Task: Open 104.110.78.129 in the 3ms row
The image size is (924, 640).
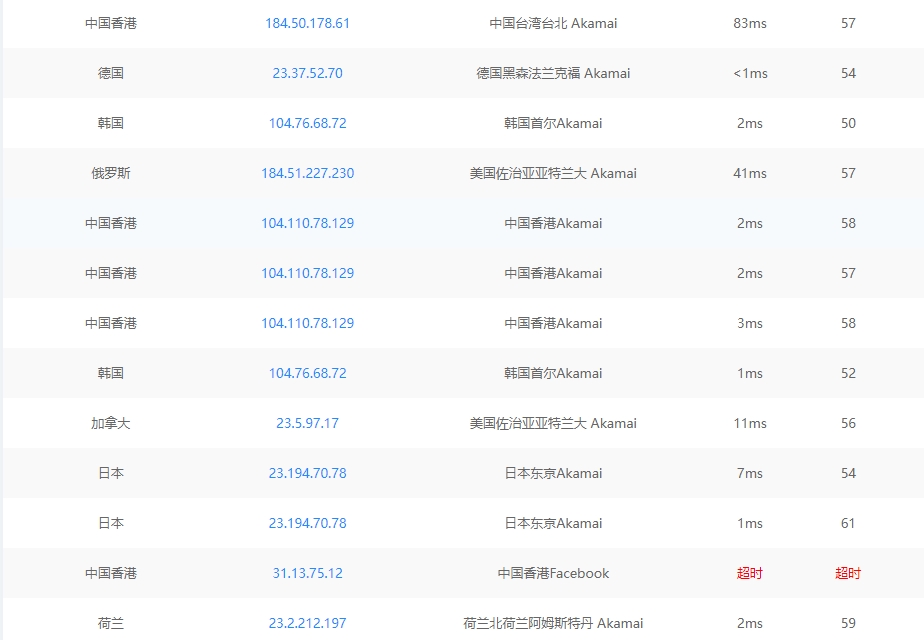Action: click(307, 323)
